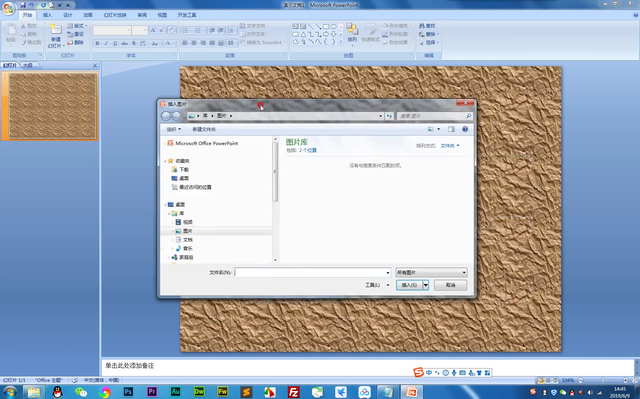640x399 pixels.
Task: Open QQ penguin icon in the taskbar
Action: [58, 392]
